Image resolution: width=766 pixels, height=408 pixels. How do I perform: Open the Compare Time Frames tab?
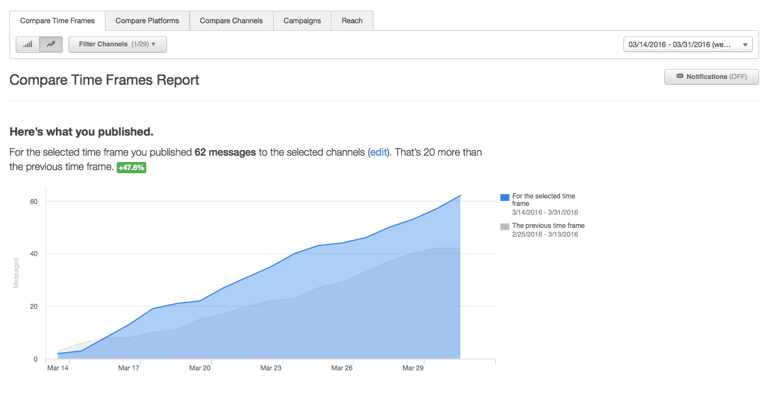click(x=57, y=21)
